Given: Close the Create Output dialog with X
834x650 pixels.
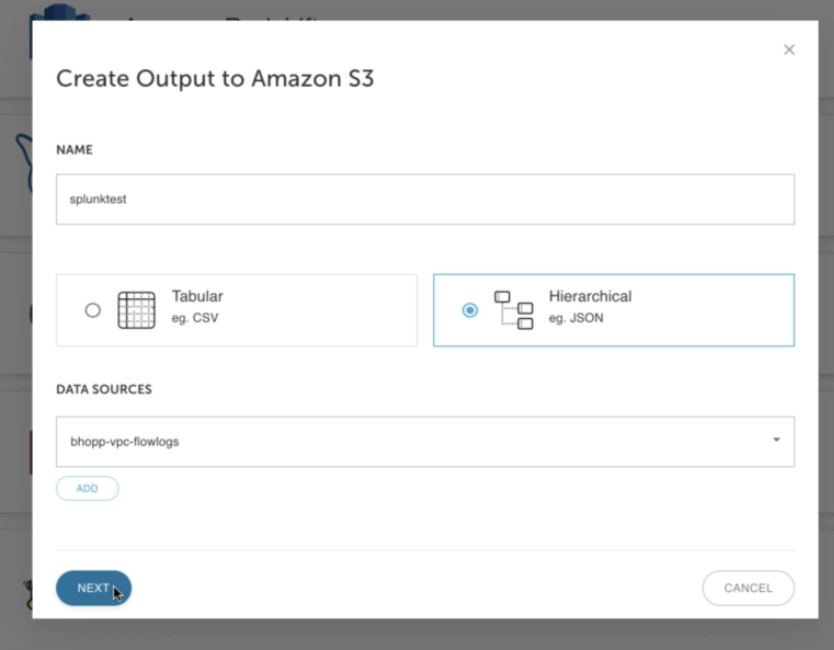Looking at the screenshot, I should click(x=789, y=50).
